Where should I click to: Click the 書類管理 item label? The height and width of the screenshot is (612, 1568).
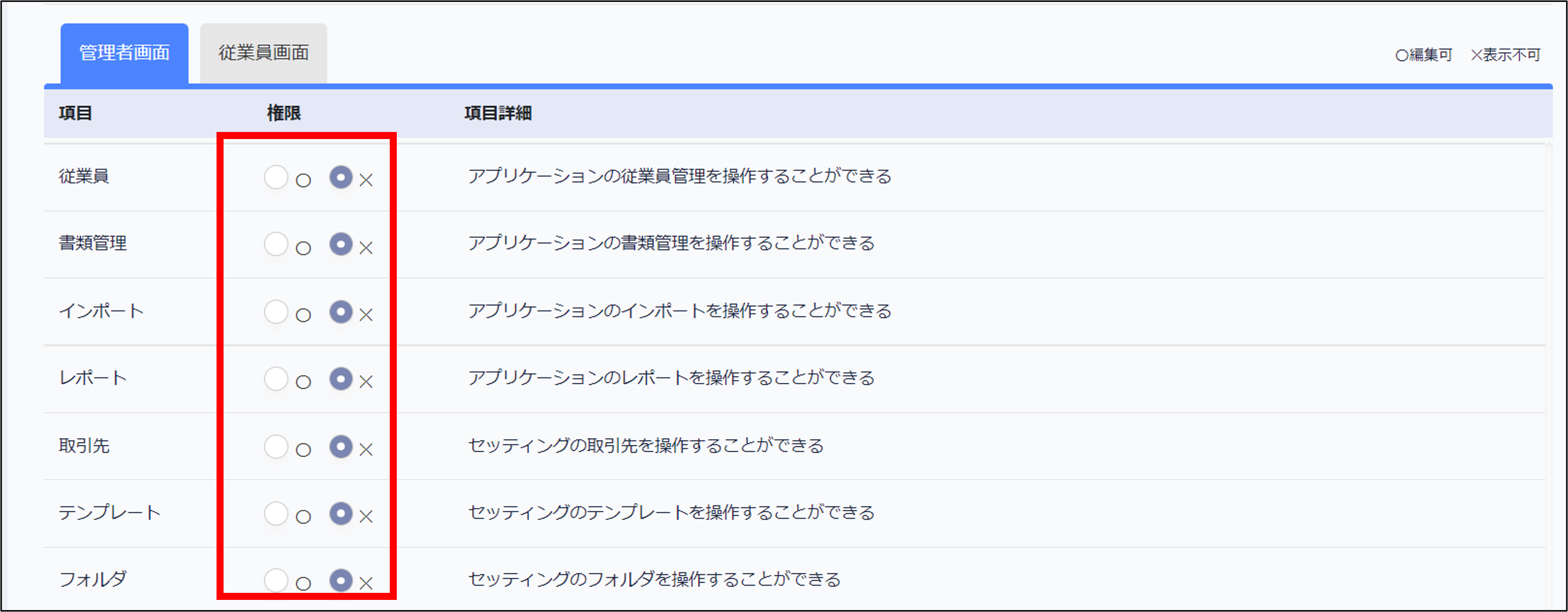(x=93, y=244)
